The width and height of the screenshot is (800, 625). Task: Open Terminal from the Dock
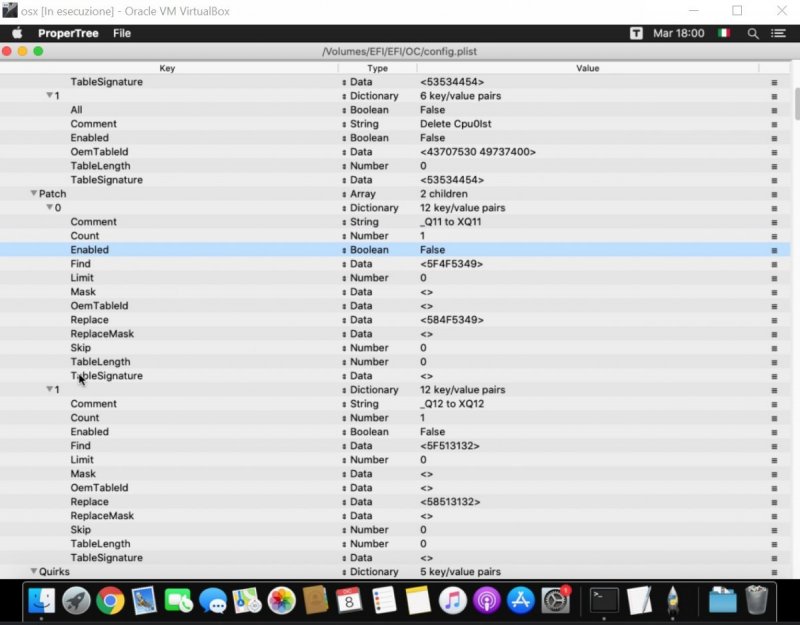[604, 601]
